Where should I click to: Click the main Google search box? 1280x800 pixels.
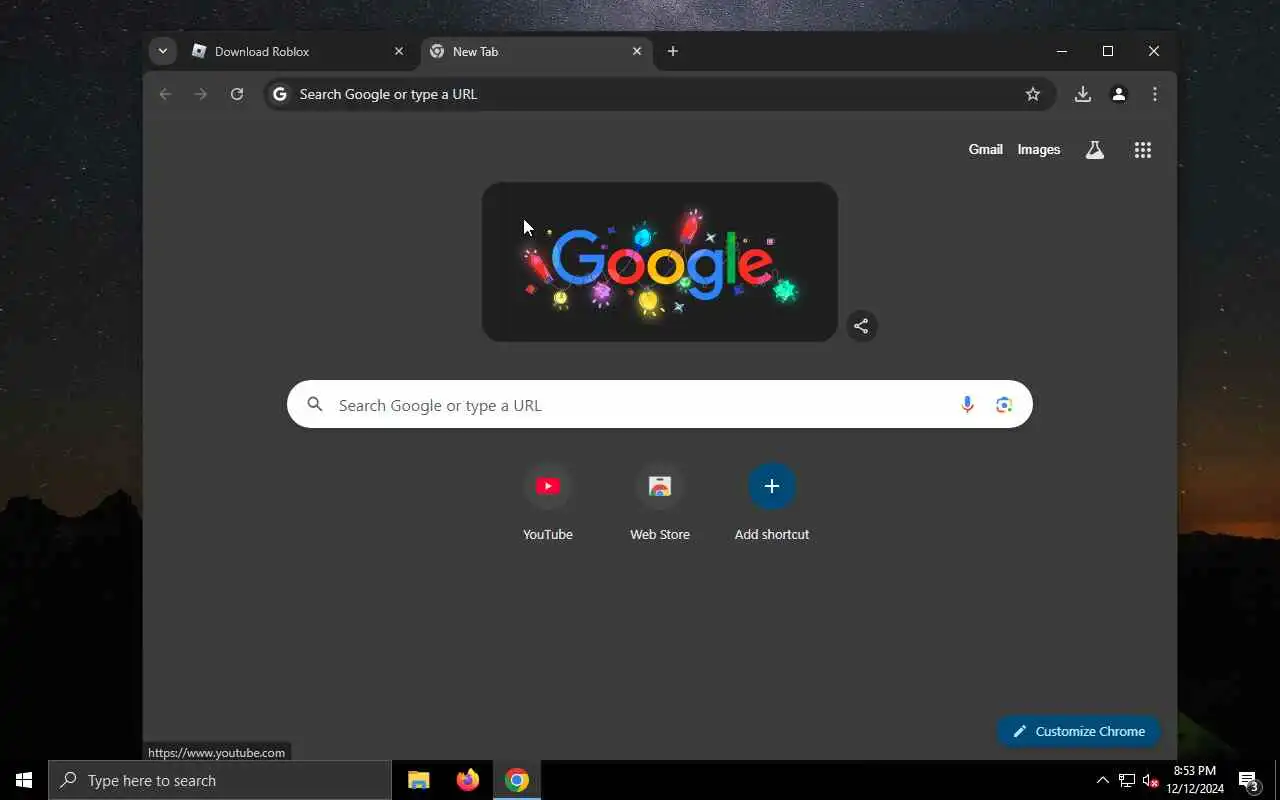660,405
